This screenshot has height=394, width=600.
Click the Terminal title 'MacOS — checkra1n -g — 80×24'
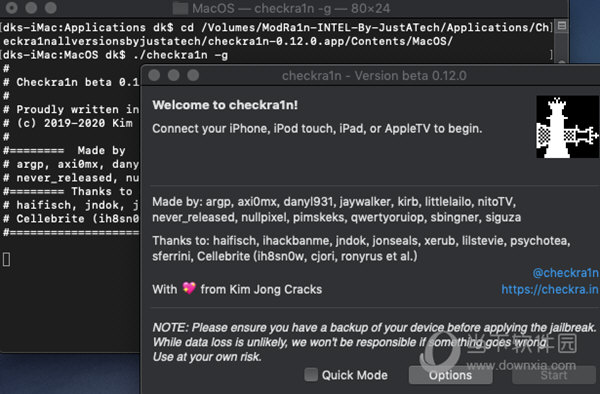291,8
